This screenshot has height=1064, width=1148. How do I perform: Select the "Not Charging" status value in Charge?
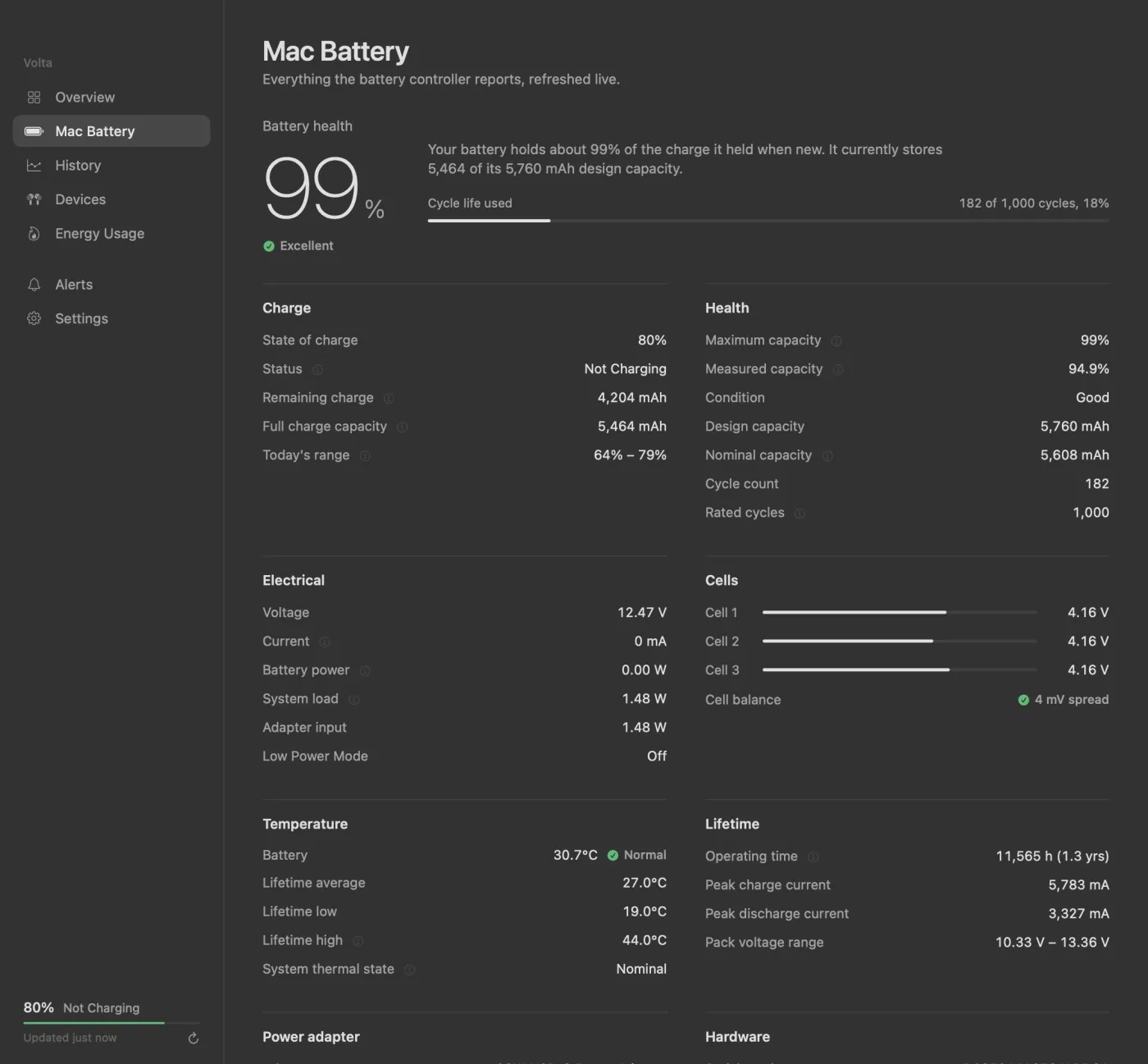pyautogui.click(x=625, y=369)
